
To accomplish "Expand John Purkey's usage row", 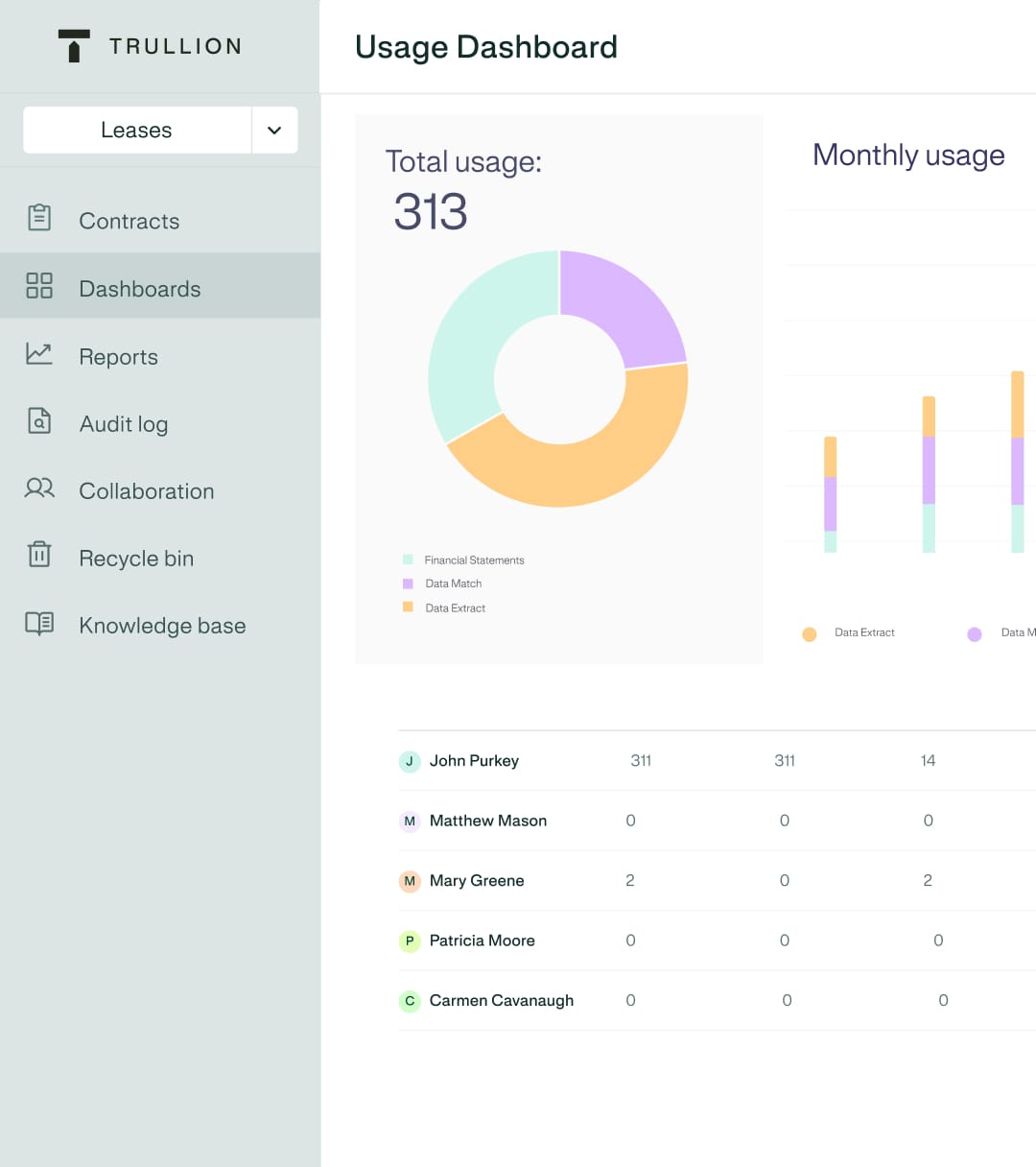I will click(475, 761).
